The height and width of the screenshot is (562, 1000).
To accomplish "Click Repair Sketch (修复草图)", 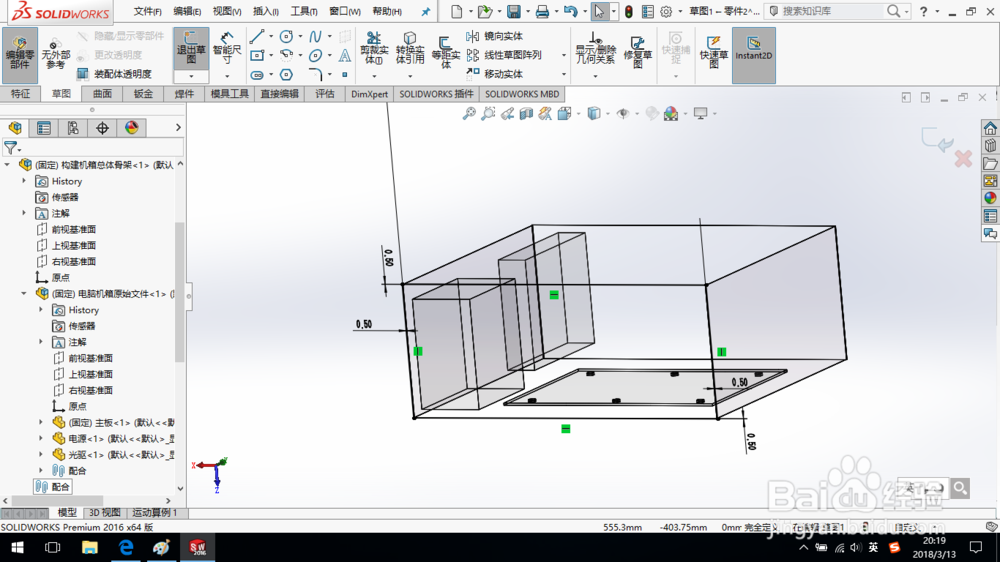I will pos(637,52).
